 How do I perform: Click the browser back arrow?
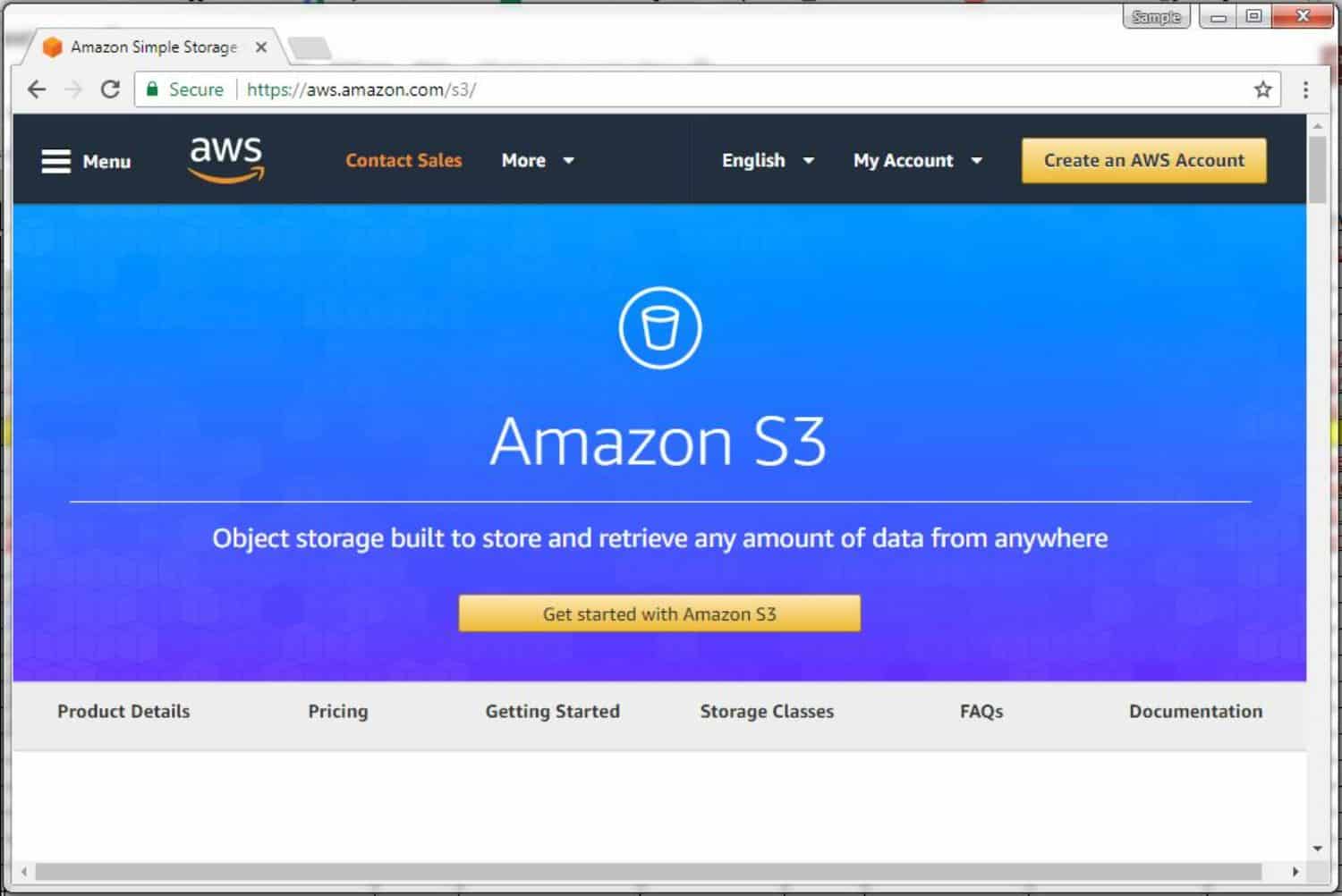pyautogui.click(x=37, y=89)
